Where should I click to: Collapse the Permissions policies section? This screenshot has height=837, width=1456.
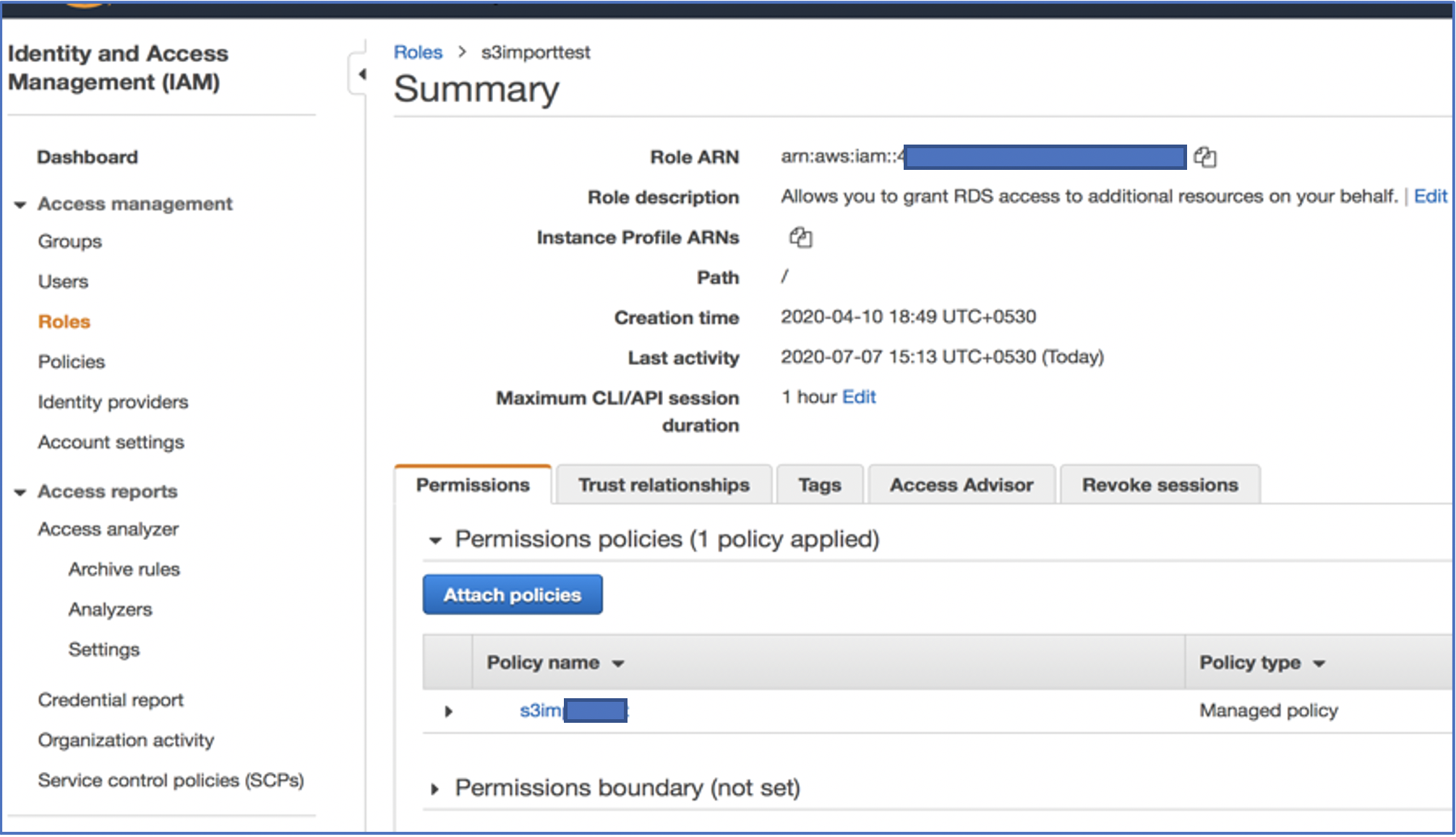click(435, 540)
